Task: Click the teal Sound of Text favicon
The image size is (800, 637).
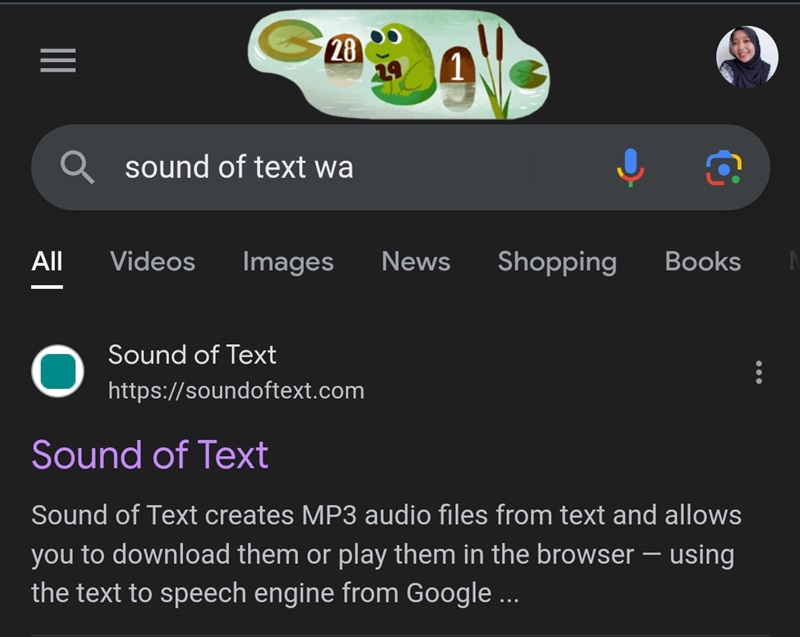Action: tap(58, 371)
